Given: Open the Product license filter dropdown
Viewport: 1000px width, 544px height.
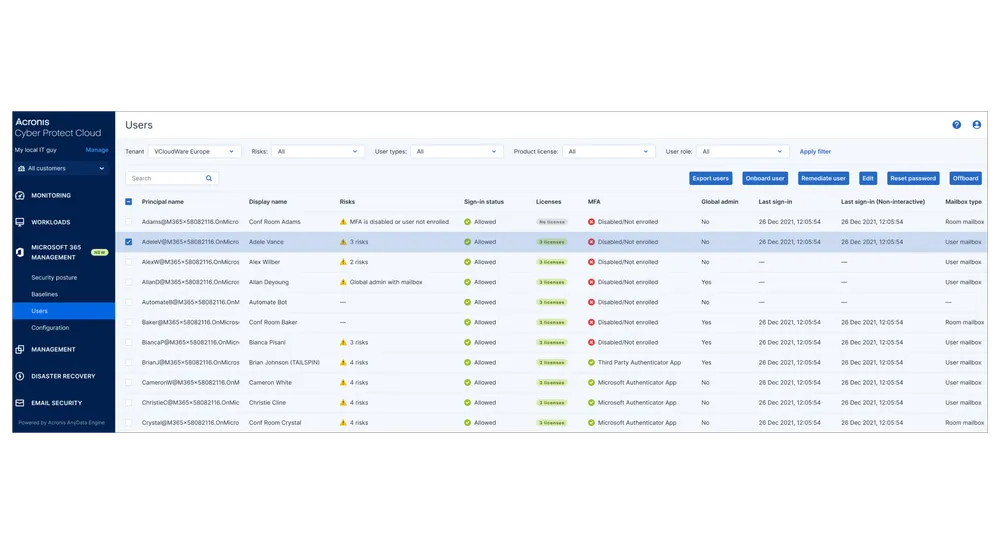Looking at the screenshot, I should coord(609,152).
